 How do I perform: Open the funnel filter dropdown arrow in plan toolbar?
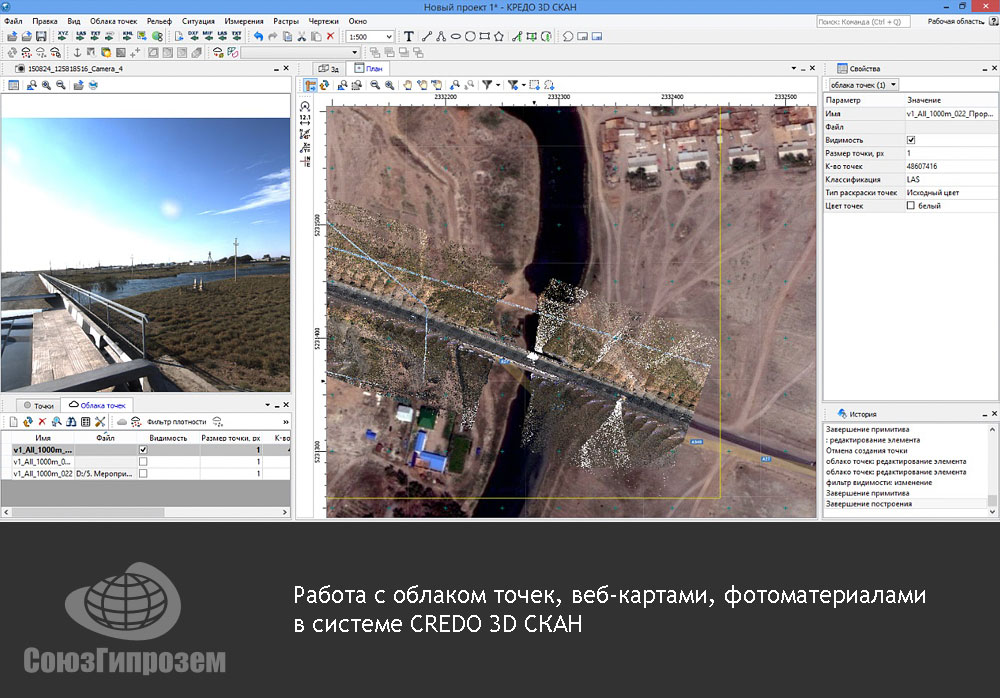497,85
